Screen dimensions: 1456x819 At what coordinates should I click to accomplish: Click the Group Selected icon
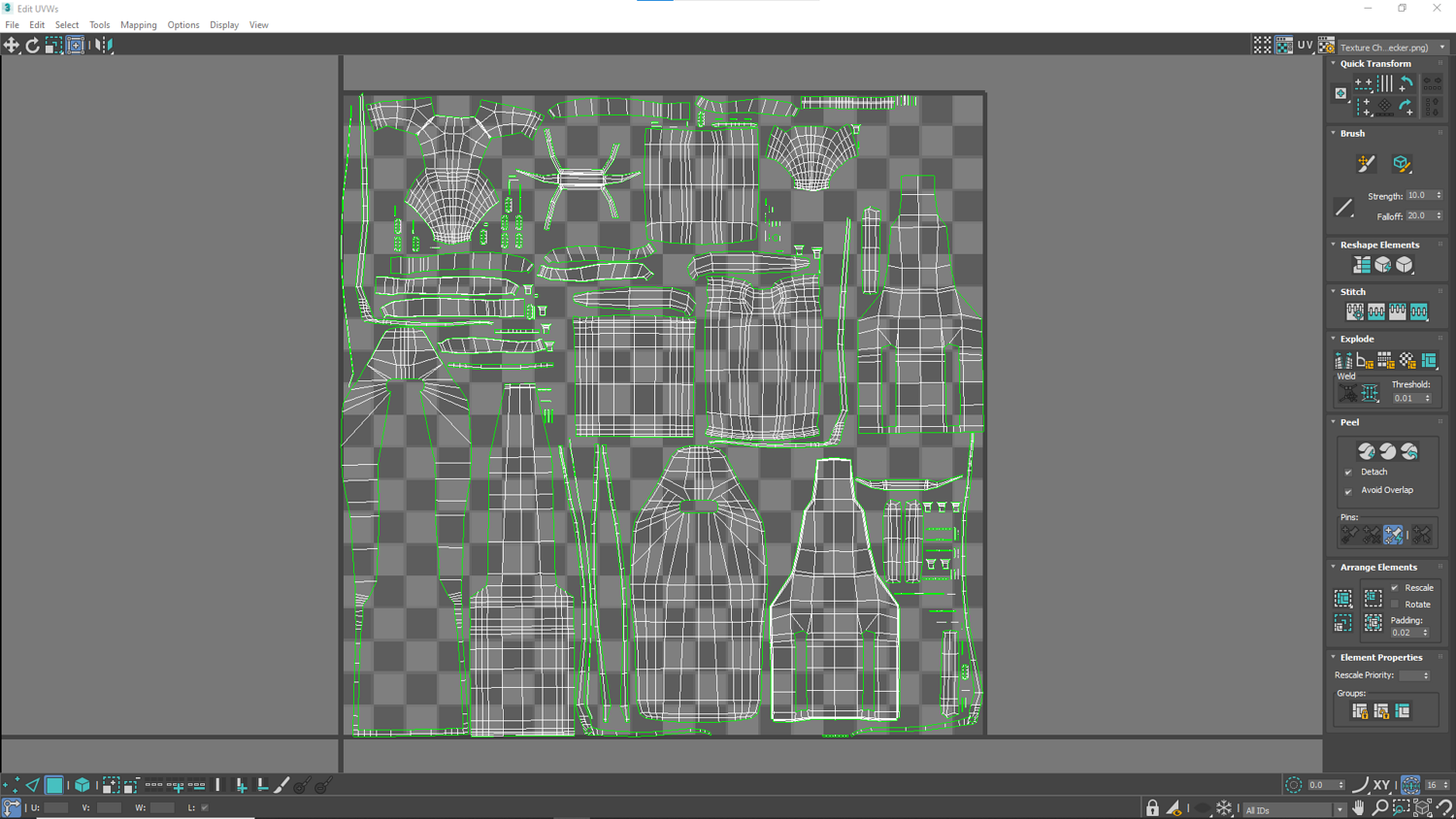click(x=1360, y=711)
